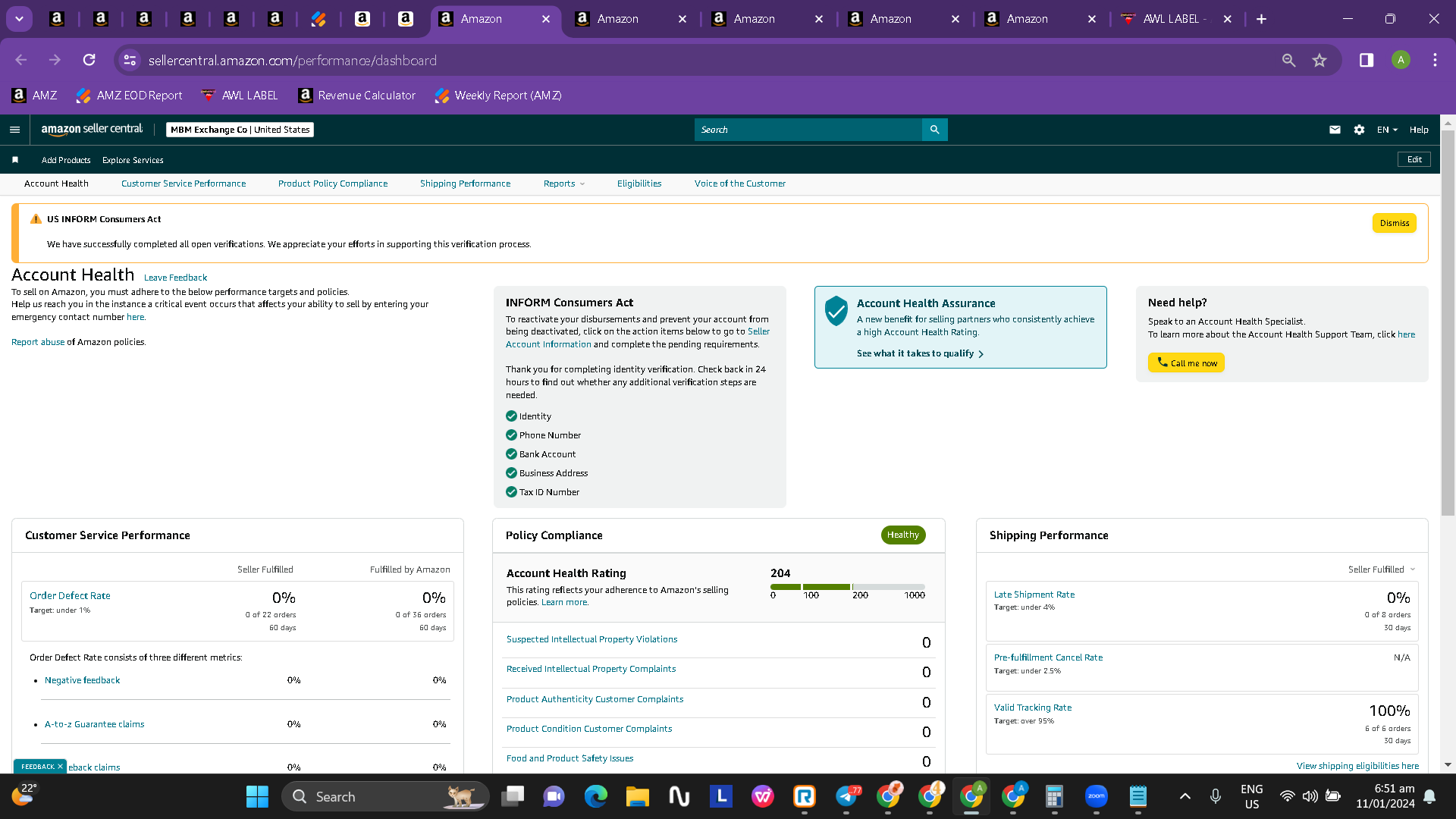Viewport: 1456px width, 819px height.
Task: Open Windows Start menu
Action: pos(257,796)
